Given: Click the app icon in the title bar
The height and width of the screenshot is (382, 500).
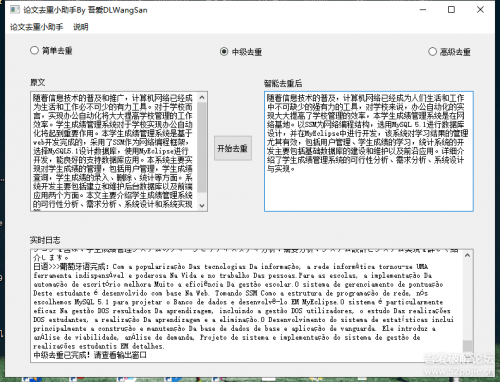Looking at the screenshot, I should 14,10.
